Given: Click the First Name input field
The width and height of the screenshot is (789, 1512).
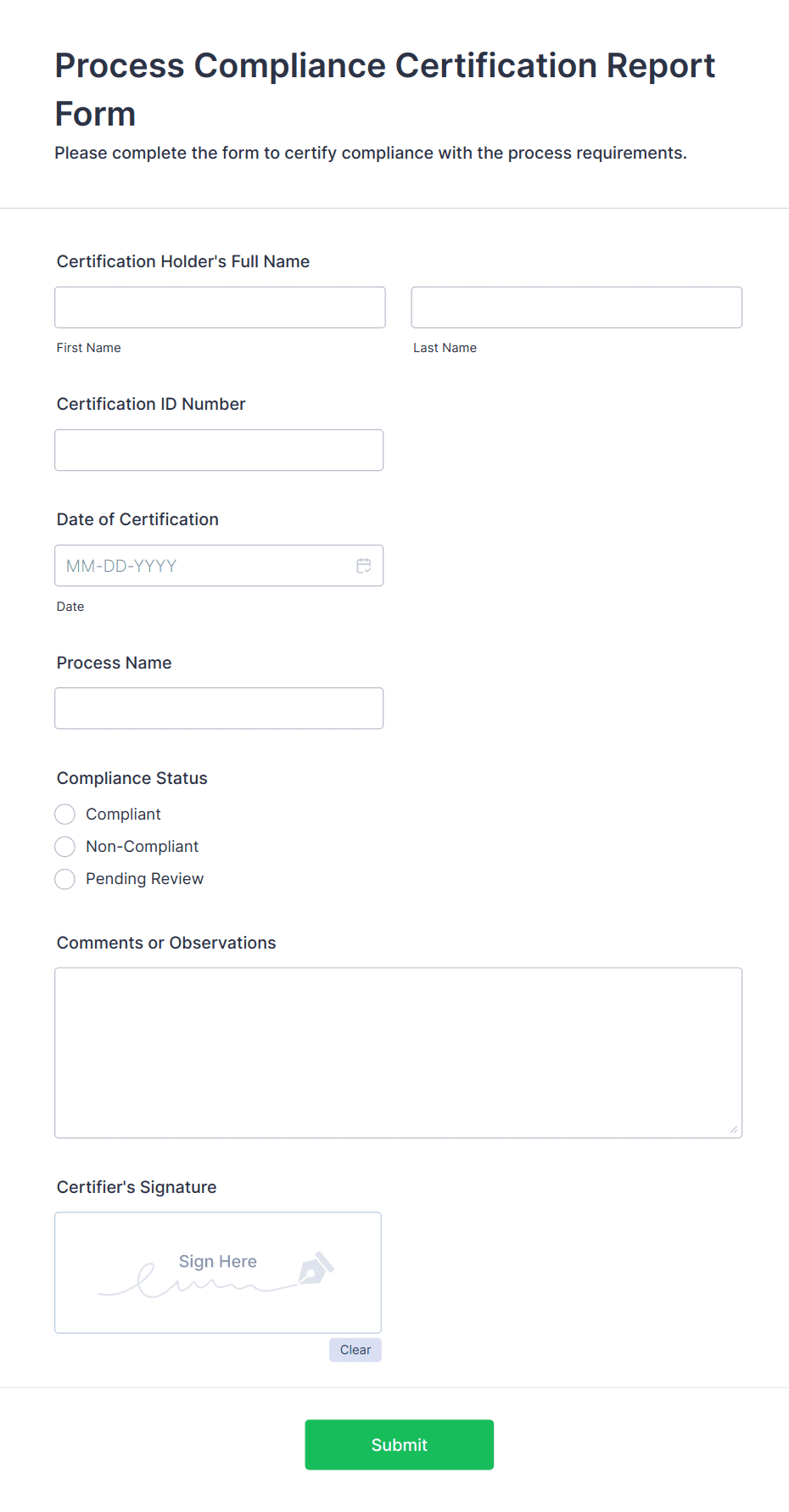Looking at the screenshot, I should click(x=219, y=306).
